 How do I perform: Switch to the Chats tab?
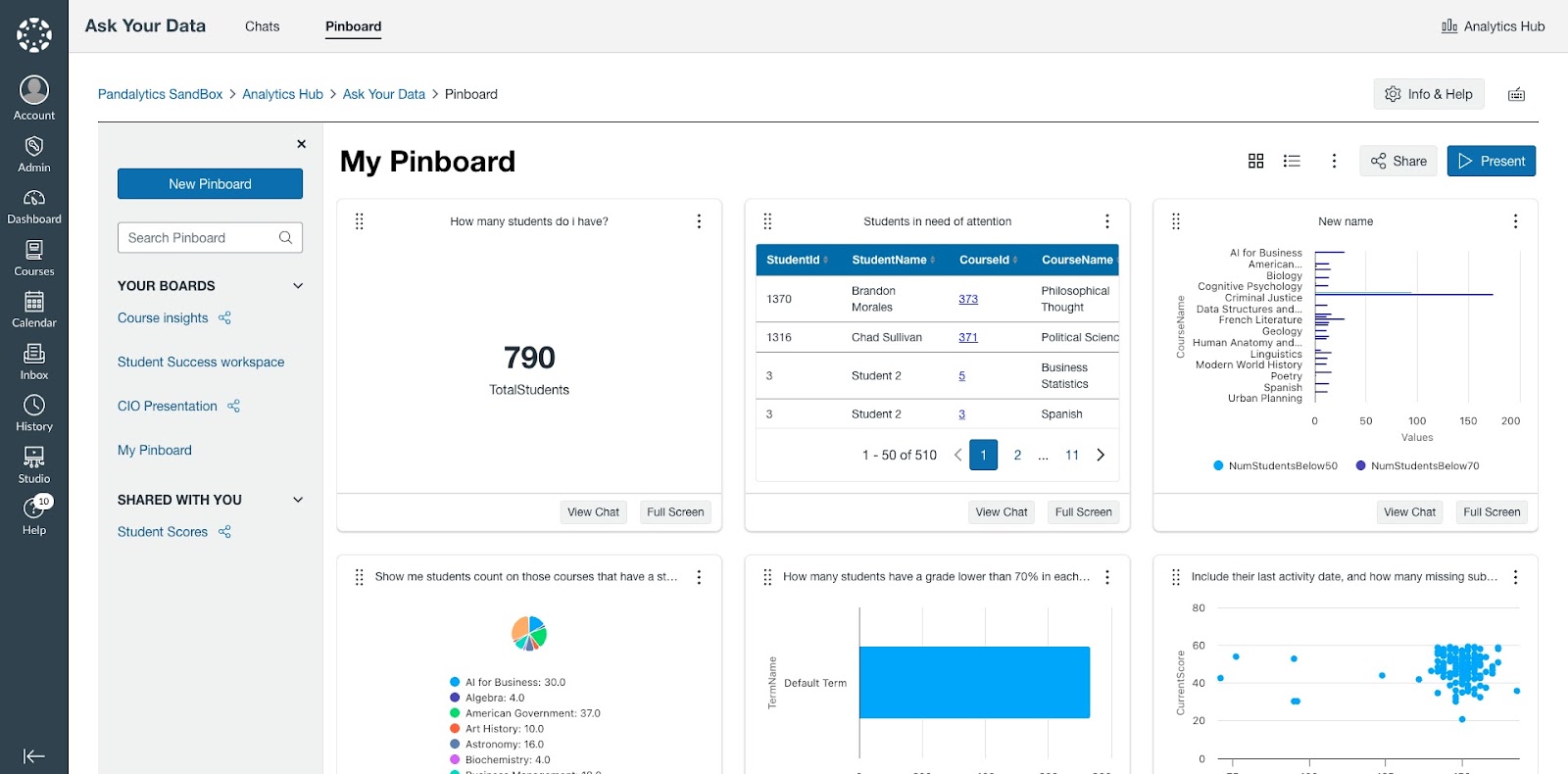click(262, 26)
